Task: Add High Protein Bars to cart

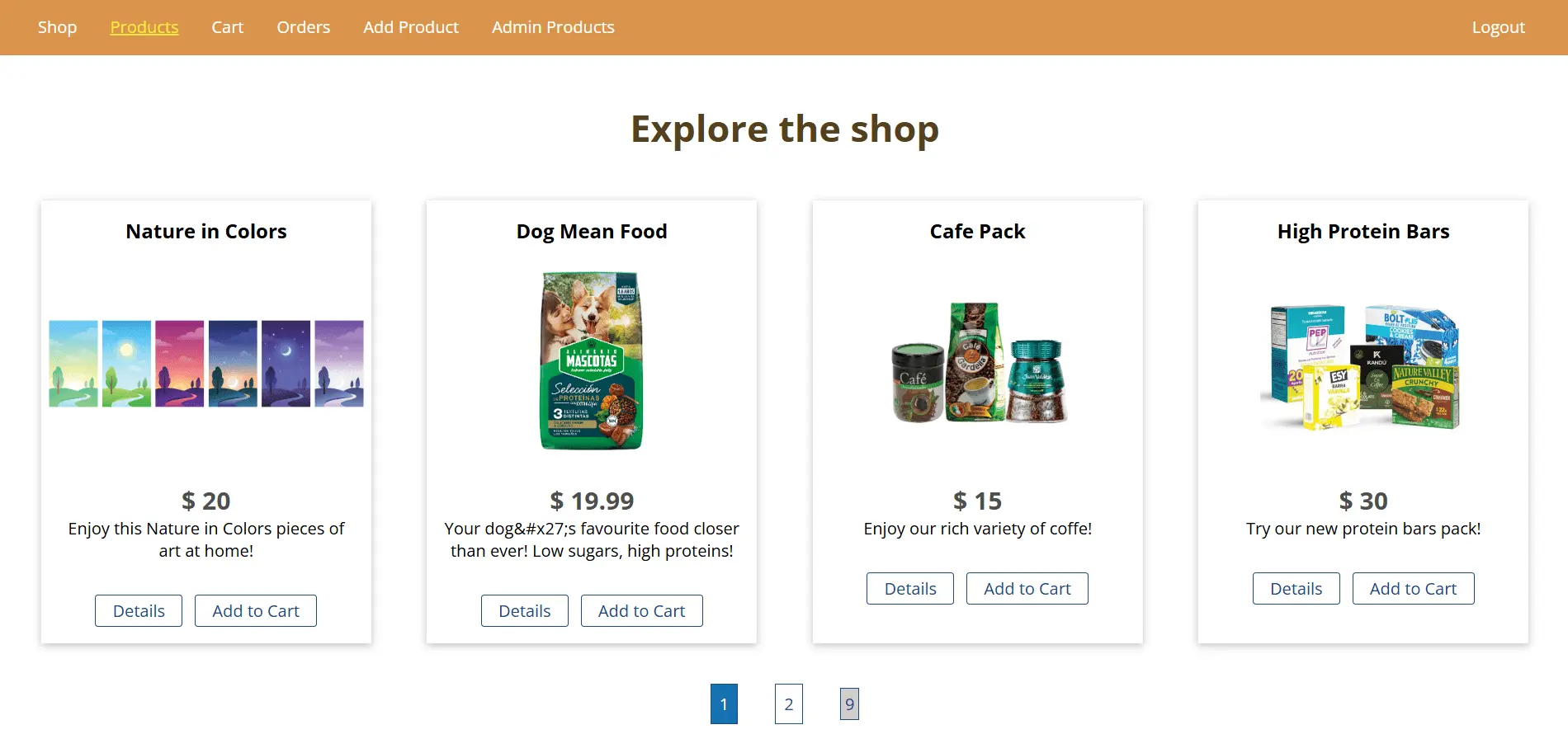Action: pyautogui.click(x=1414, y=589)
